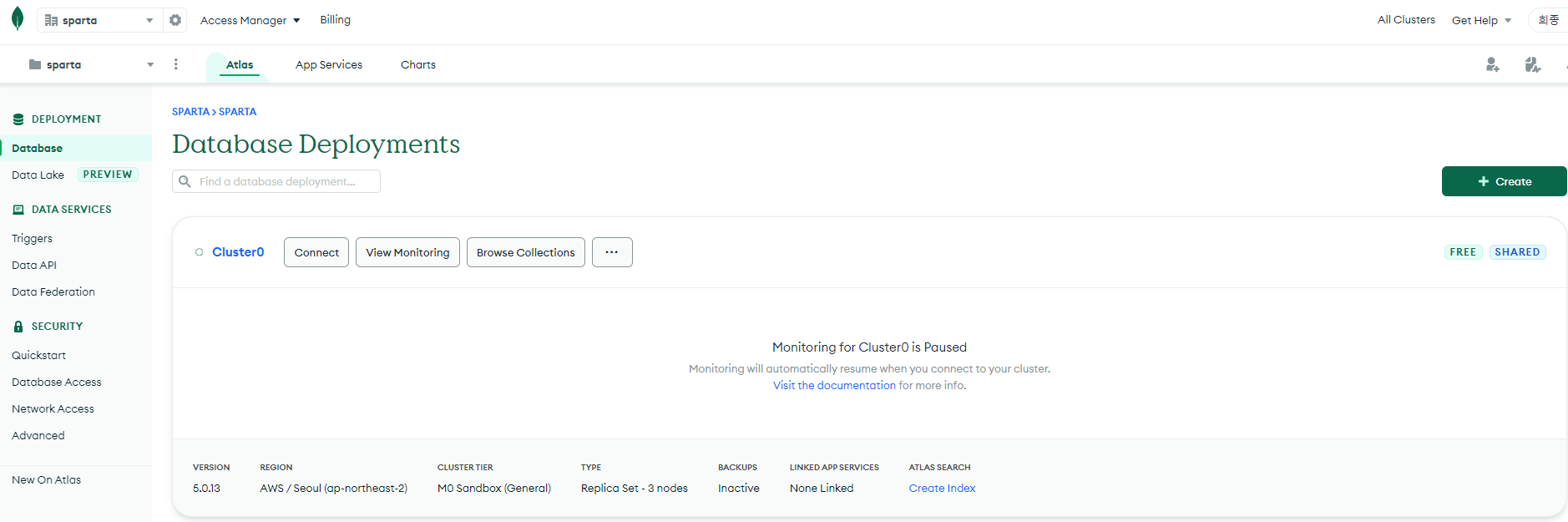Open the Billing page
1568x522 pixels.
[335, 20]
